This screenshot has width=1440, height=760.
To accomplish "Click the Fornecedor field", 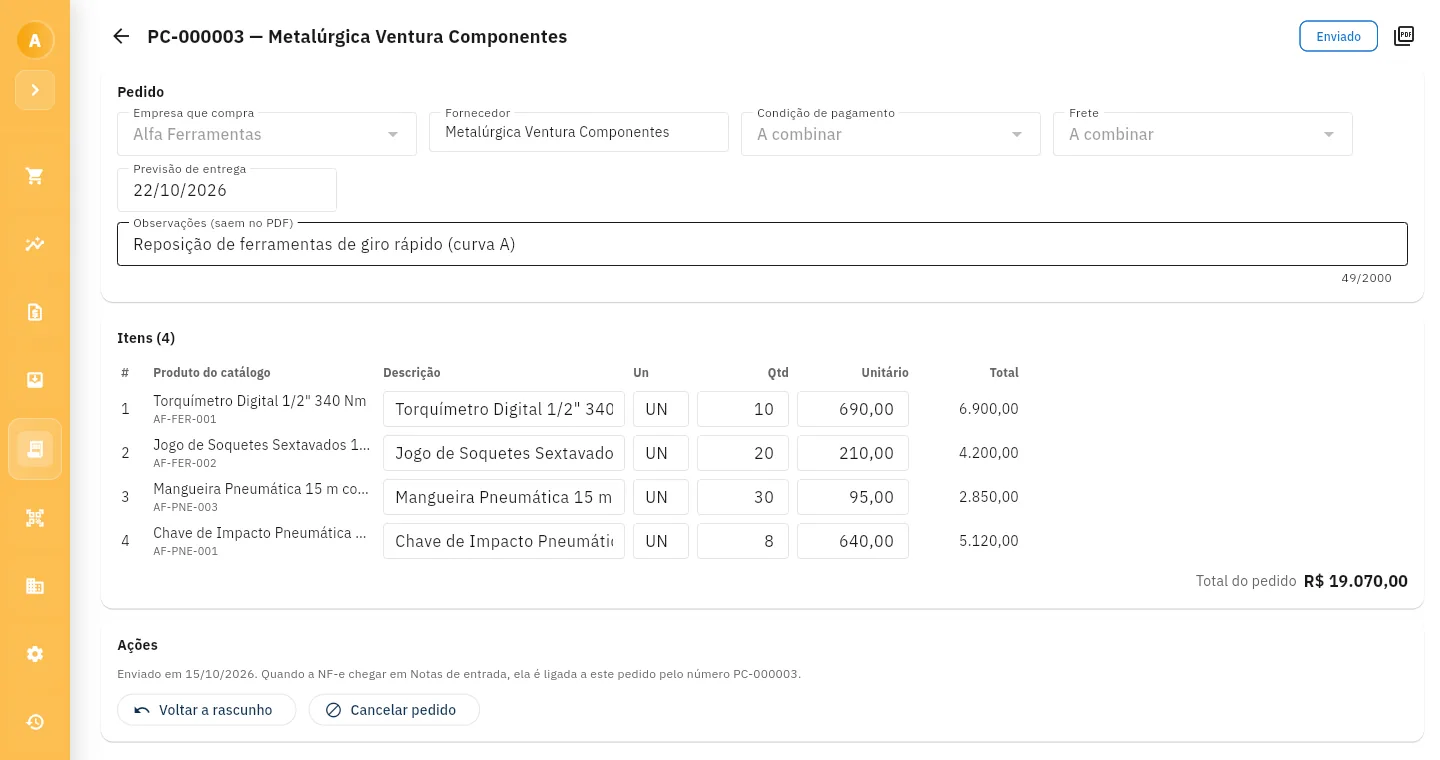I will pos(579,132).
